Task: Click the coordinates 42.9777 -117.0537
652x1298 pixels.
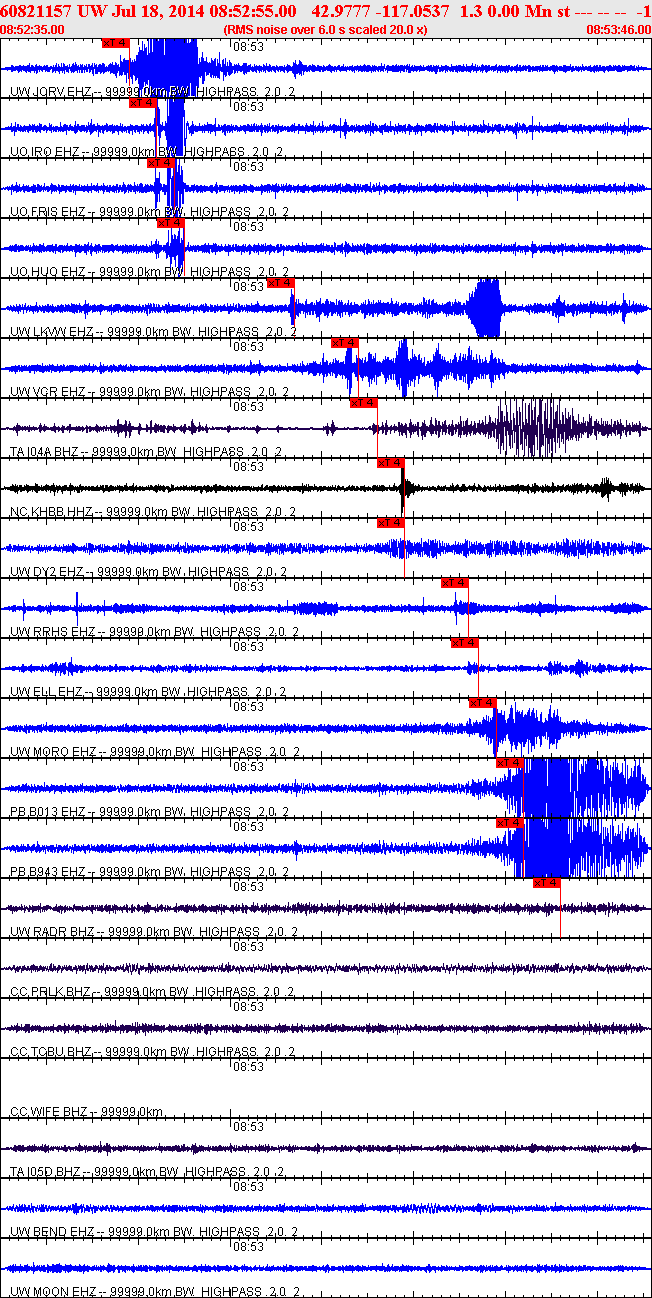Action: point(381,10)
